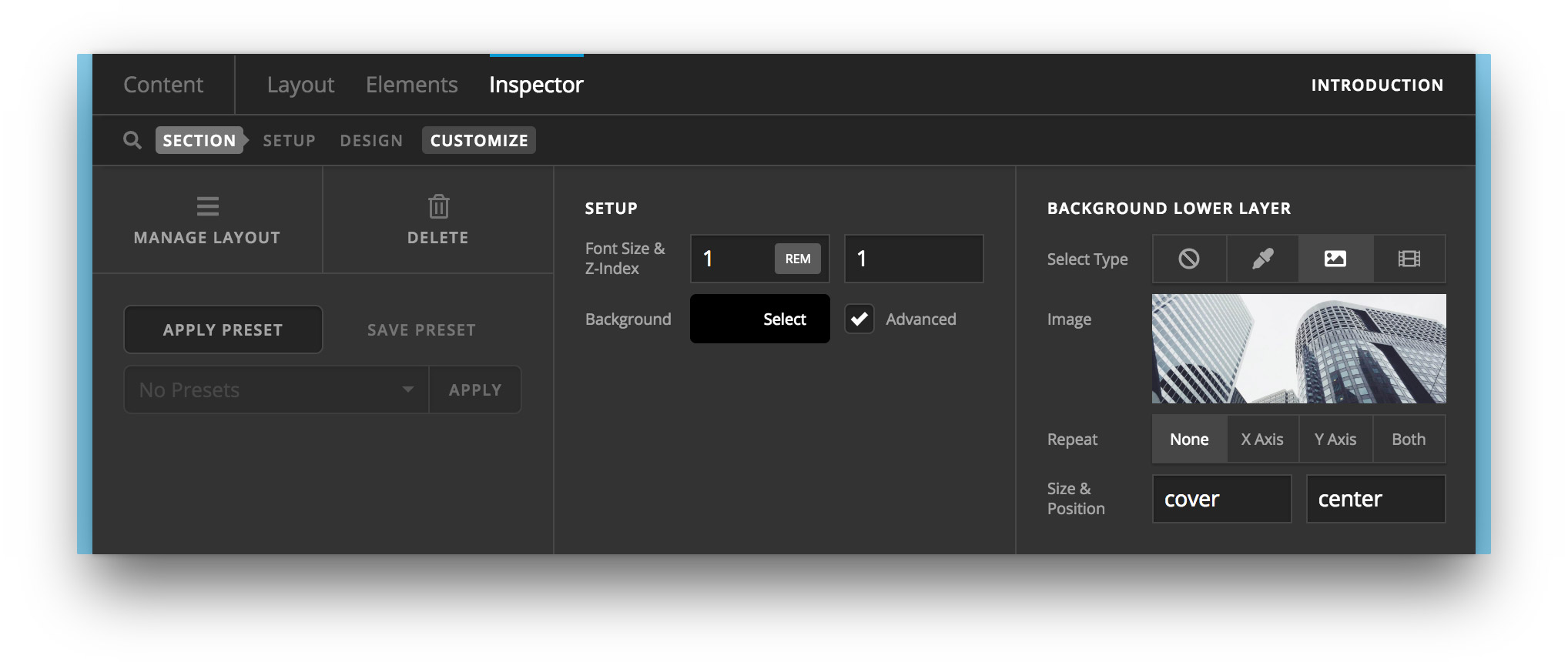
Task: Switch to the Layout tab
Action: click(x=300, y=85)
